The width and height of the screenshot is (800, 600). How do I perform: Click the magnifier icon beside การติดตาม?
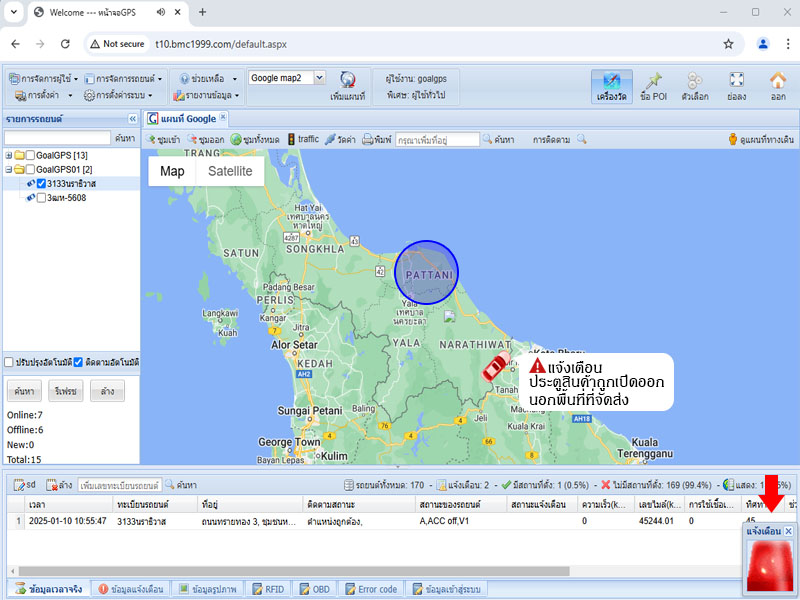coord(582,139)
